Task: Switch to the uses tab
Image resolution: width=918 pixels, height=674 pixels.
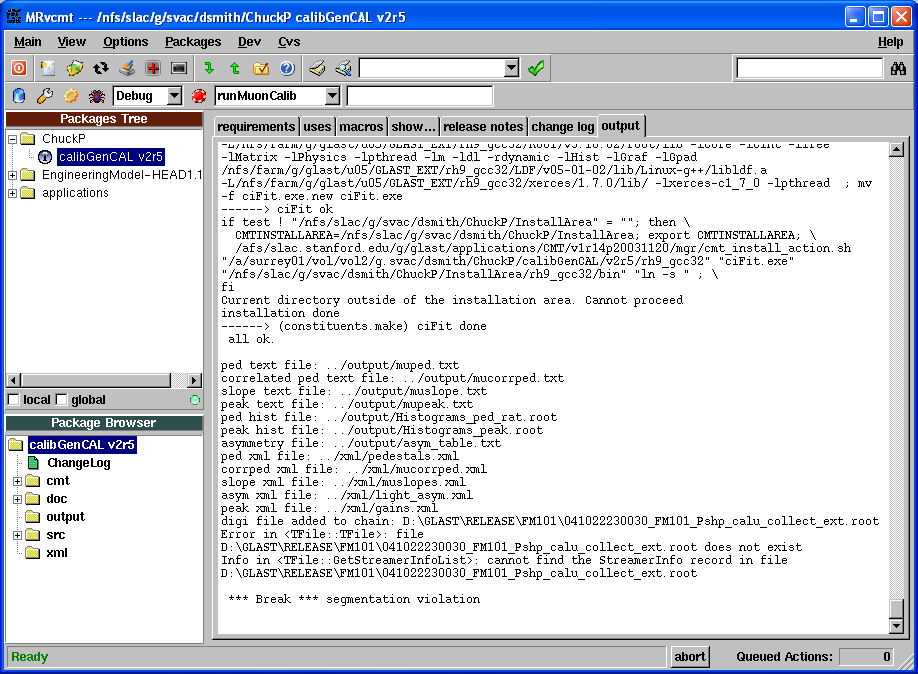Action: click(317, 126)
